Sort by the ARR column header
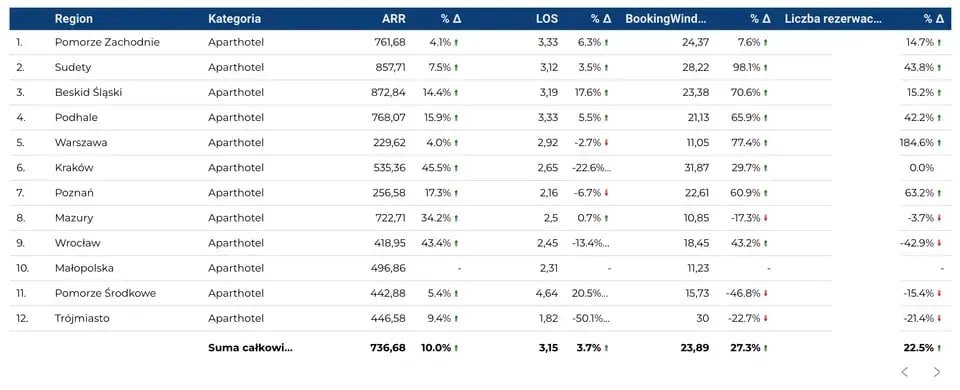 pos(394,19)
